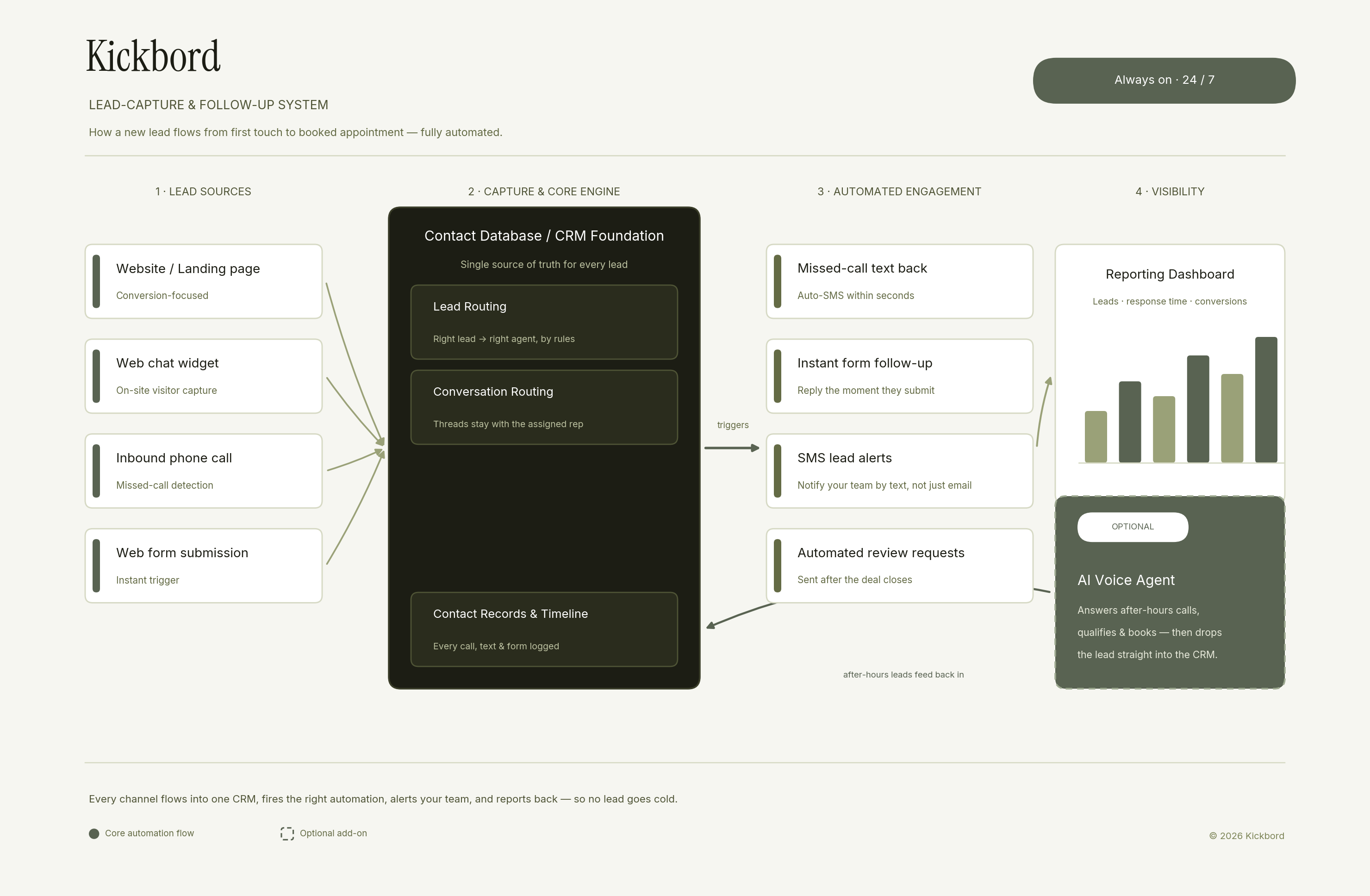Viewport: 1370px width, 896px height.
Task: Click 'Right lead → right agent, by rules'
Action: (x=504, y=339)
